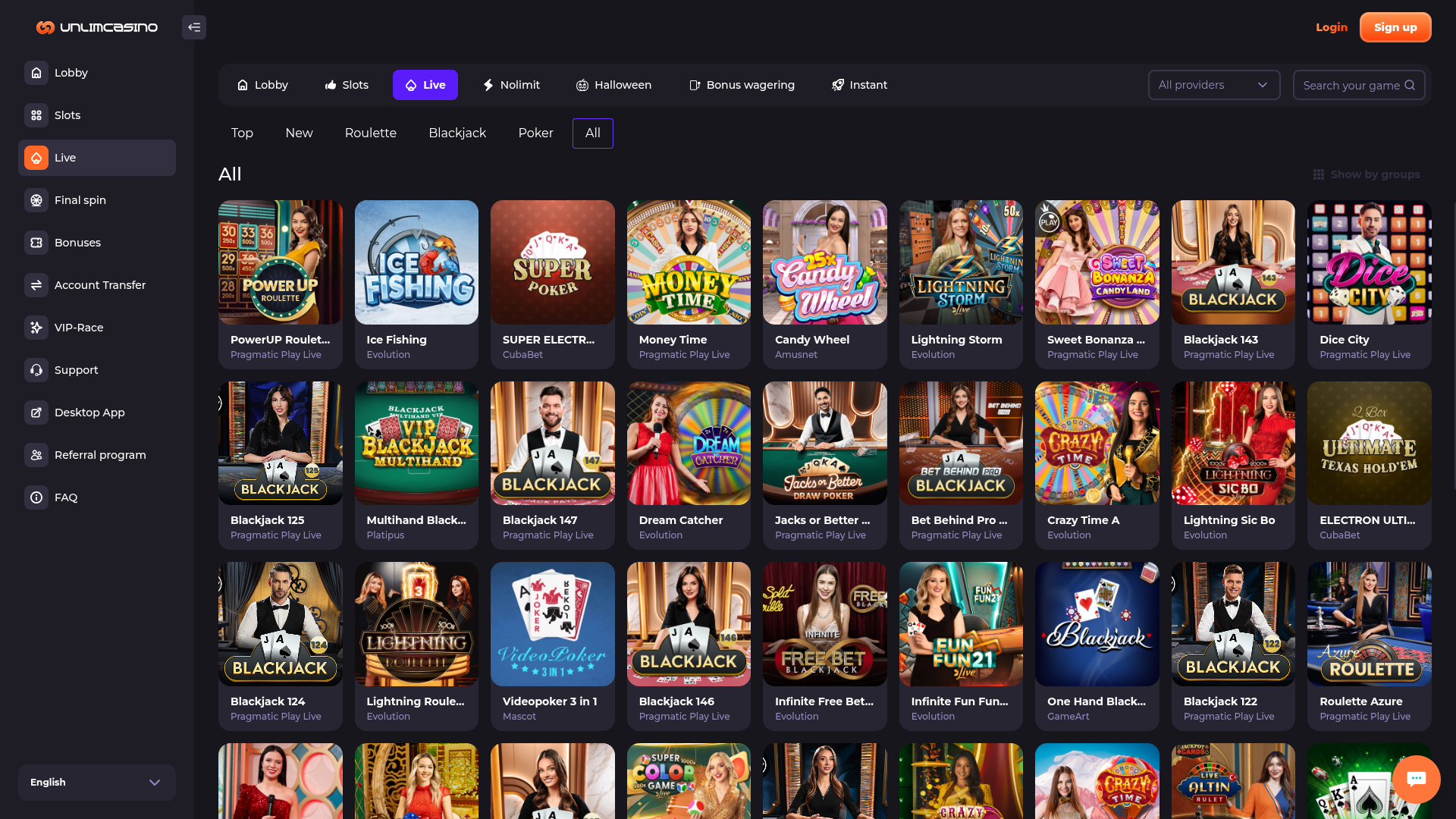1456x819 pixels.
Task: Open the Halloween tab
Action: click(x=613, y=85)
